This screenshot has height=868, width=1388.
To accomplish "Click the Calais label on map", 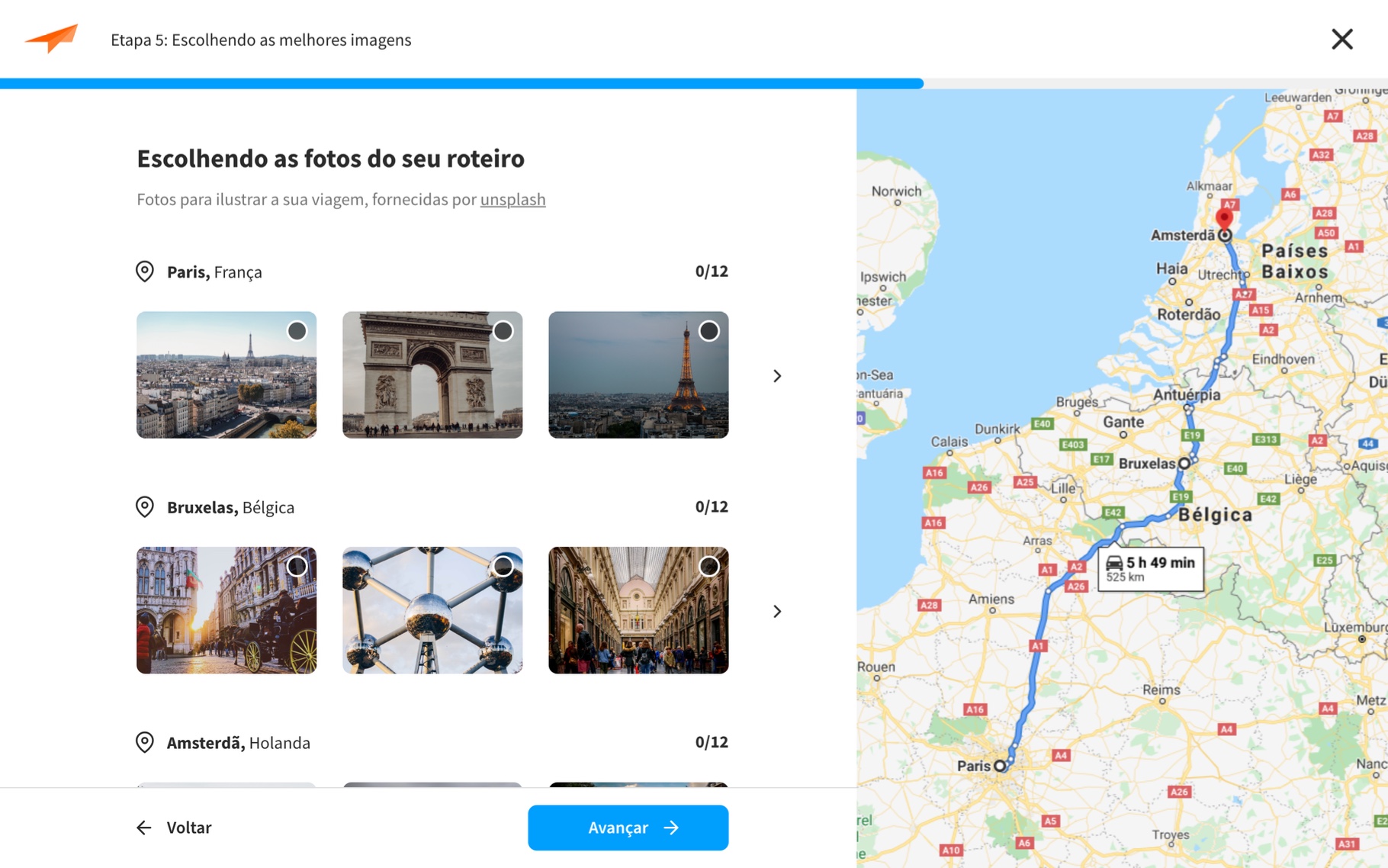I will click(949, 441).
